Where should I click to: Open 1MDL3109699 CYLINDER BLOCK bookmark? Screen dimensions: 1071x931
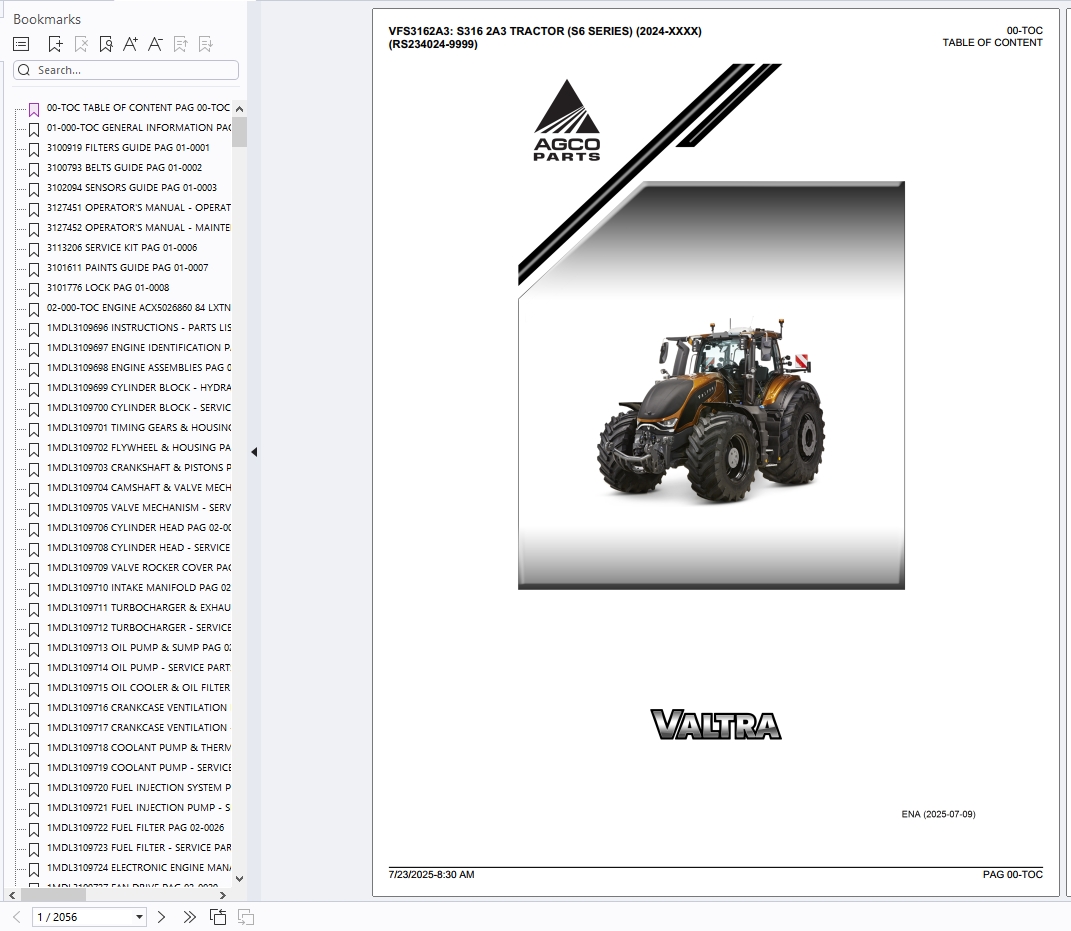pos(139,388)
